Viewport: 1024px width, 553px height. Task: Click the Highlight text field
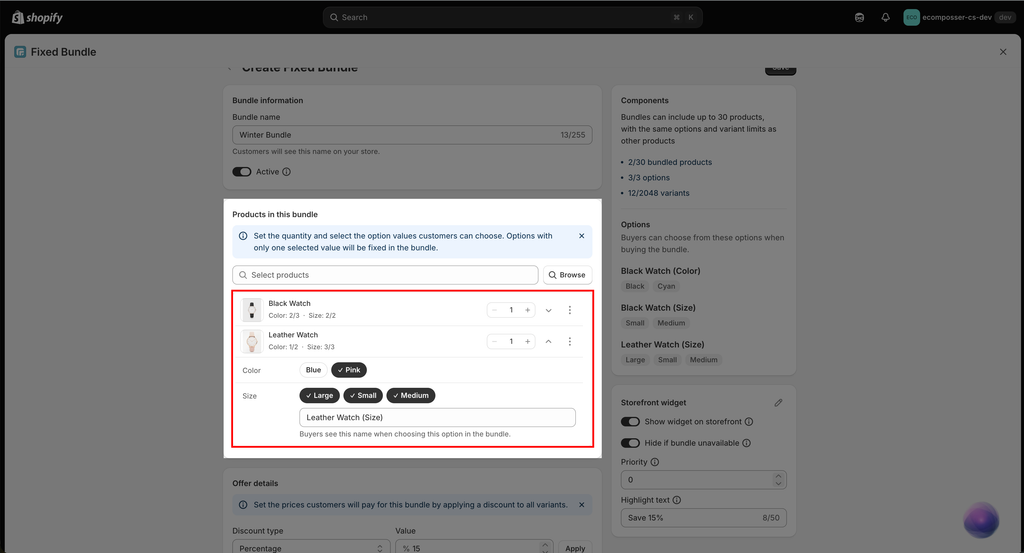click(x=703, y=518)
